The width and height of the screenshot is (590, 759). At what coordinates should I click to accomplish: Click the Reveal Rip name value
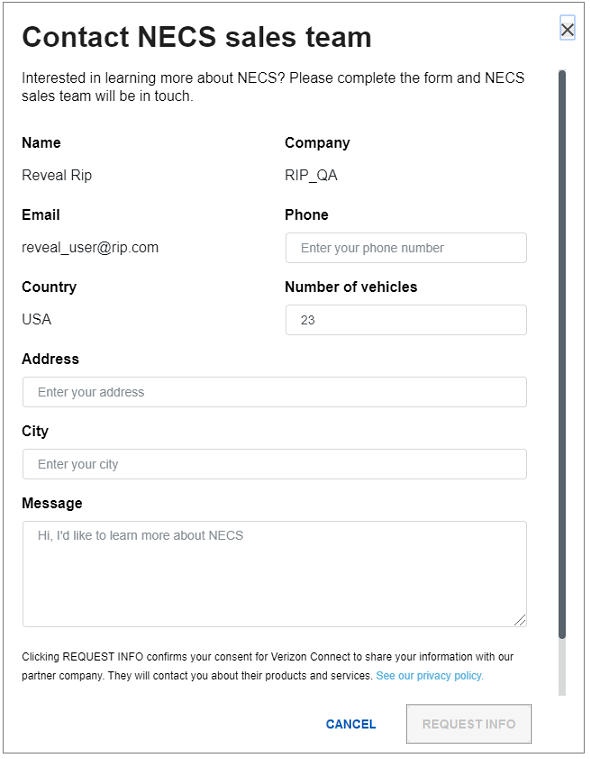[x=57, y=175]
